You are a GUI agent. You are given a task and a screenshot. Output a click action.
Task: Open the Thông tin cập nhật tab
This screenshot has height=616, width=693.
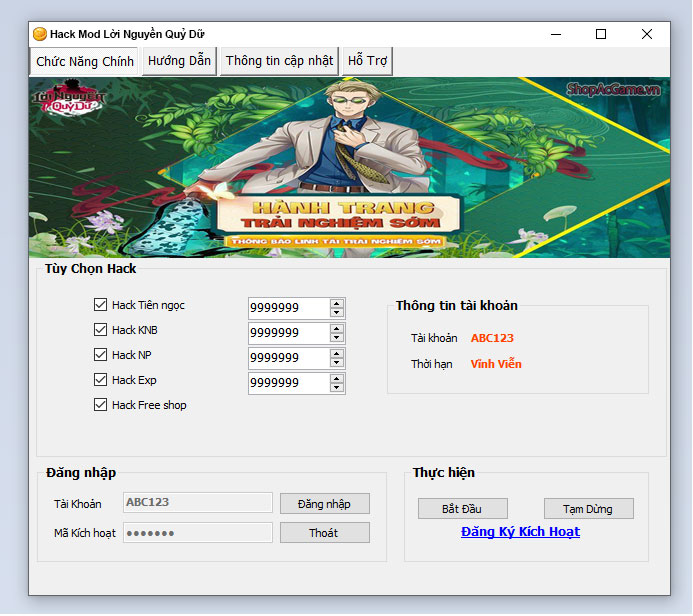tap(279, 61)
